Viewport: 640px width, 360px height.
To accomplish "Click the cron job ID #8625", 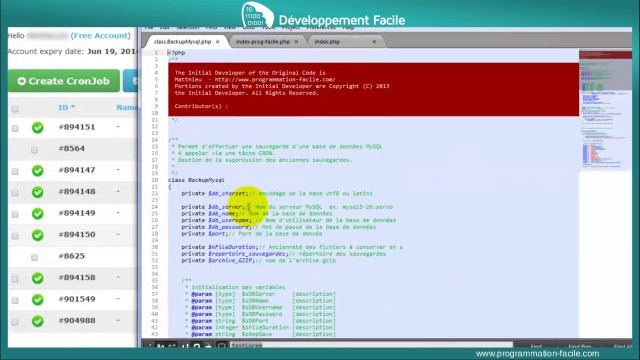I will 71,256.
